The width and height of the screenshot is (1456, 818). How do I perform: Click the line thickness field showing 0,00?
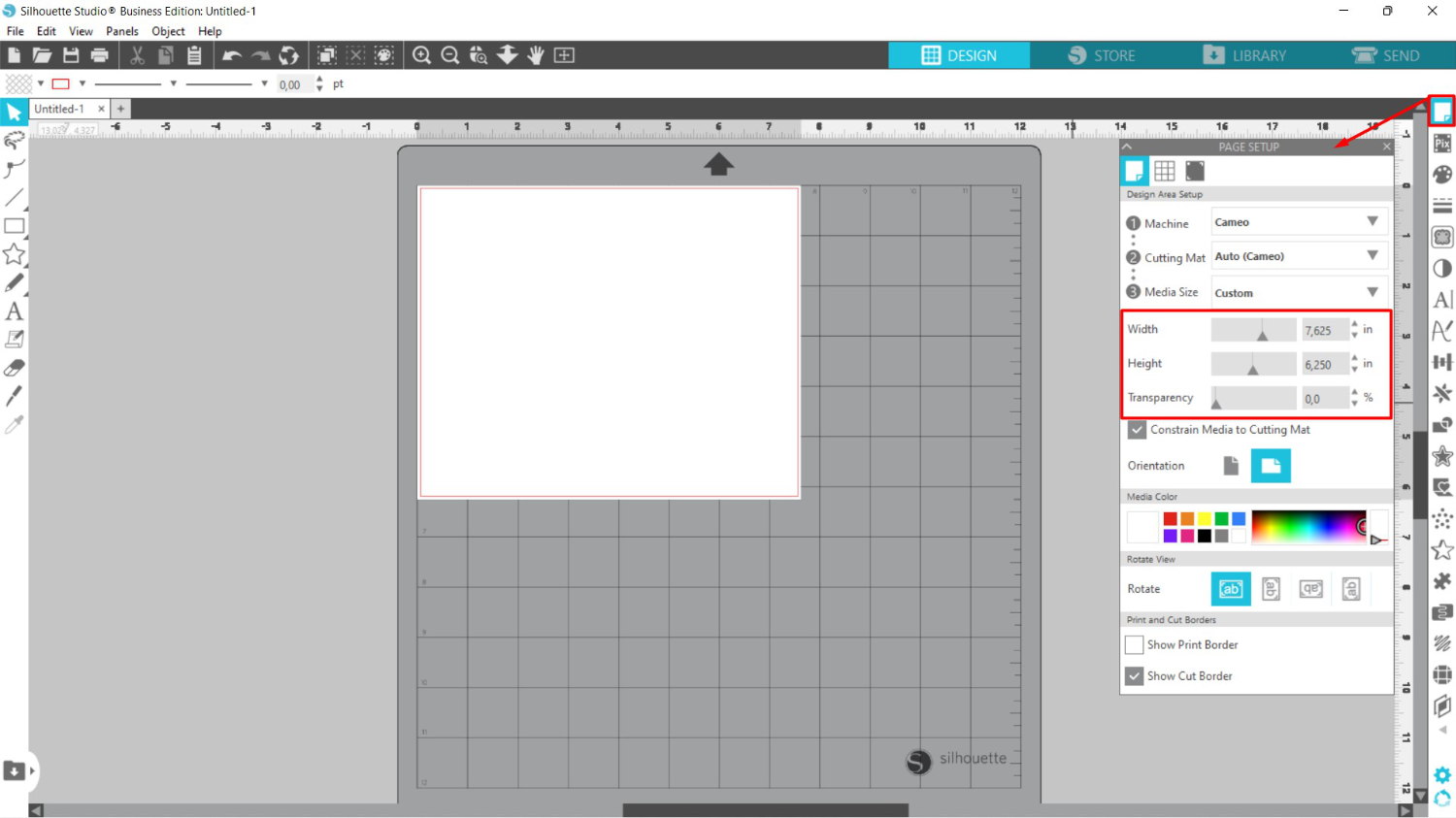(x=294, y=84)
